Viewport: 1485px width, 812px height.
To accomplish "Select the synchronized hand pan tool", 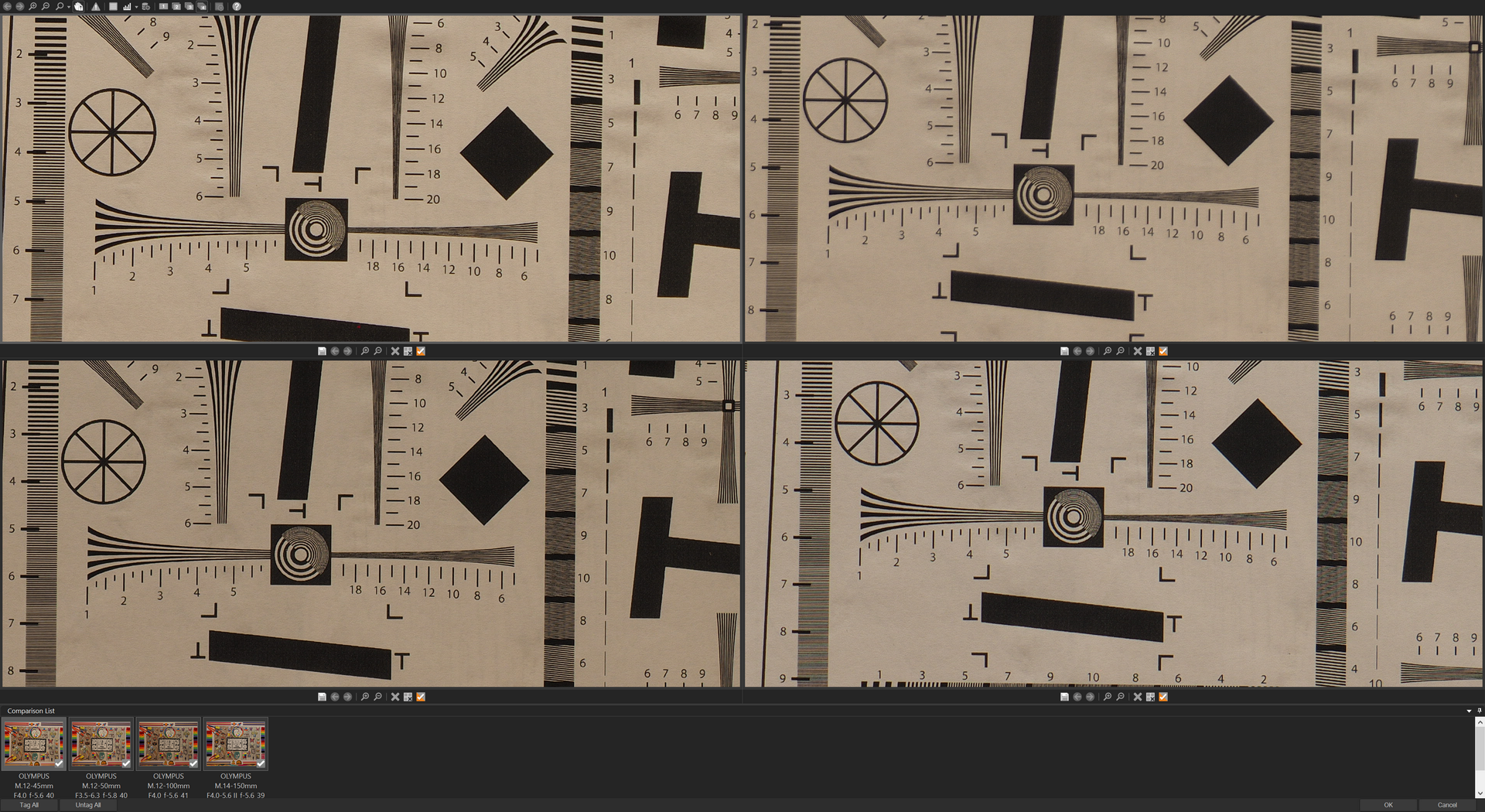I will pos(79,6).
